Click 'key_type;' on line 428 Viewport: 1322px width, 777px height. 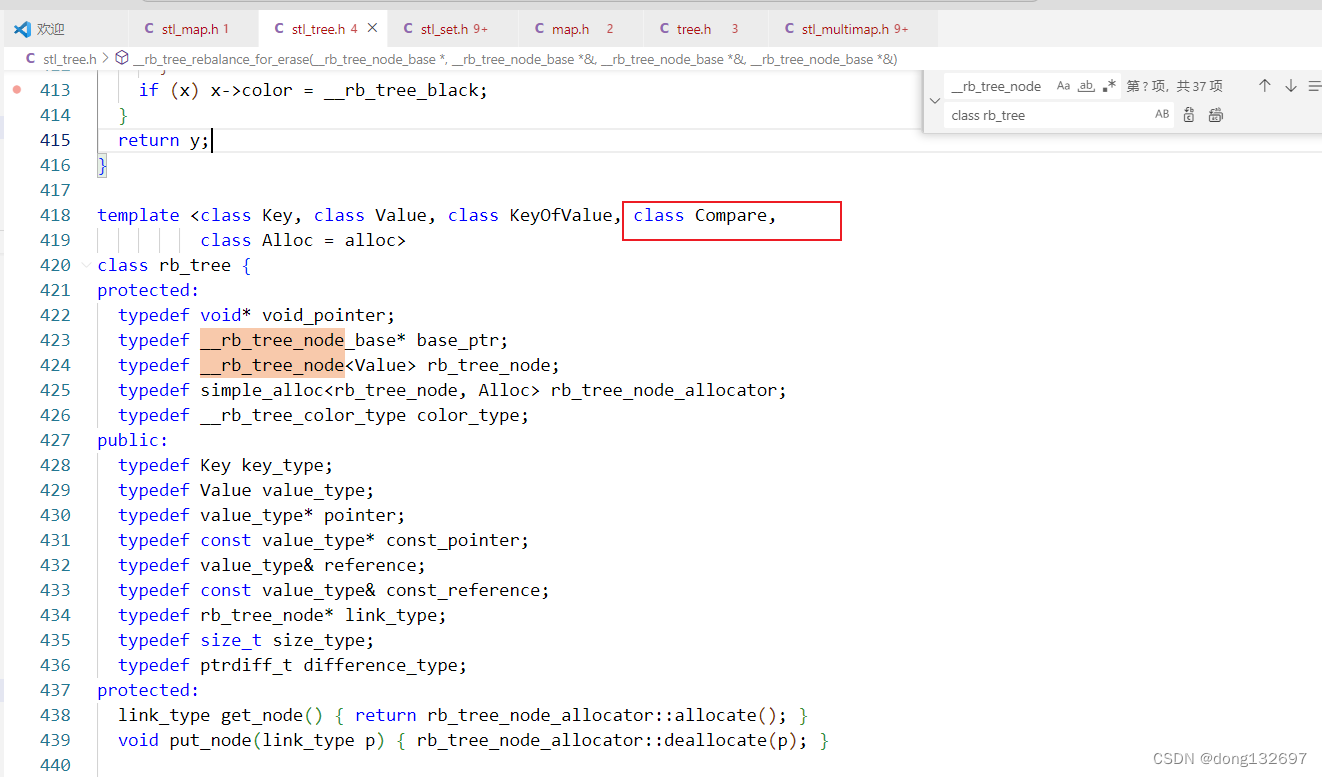pyautogui.click(x=288, y=465)
